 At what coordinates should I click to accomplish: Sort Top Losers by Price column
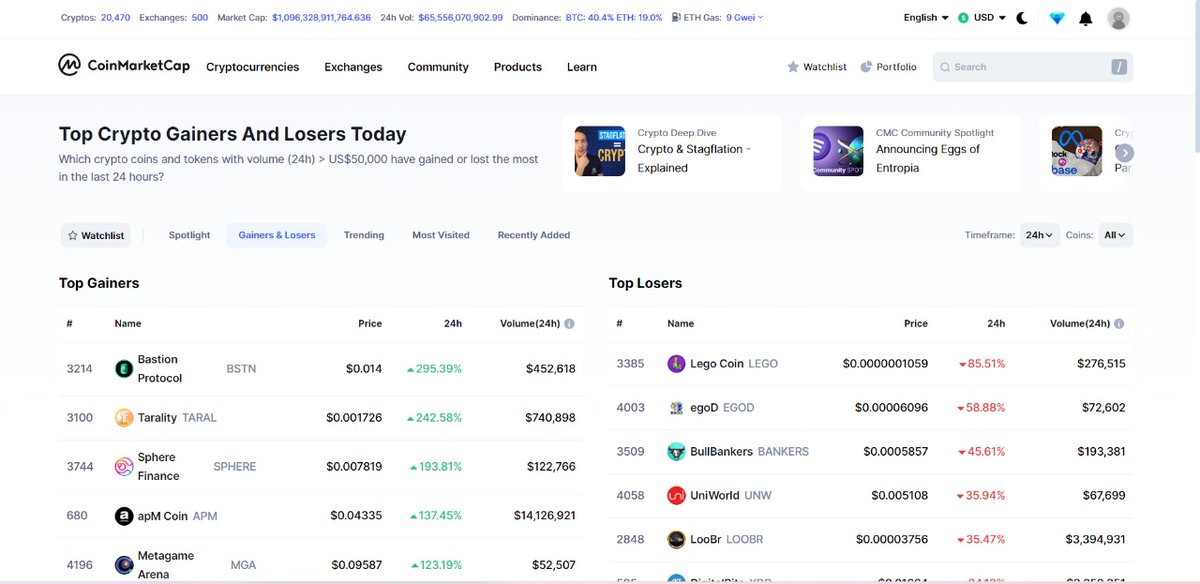(x=916, y=324)
